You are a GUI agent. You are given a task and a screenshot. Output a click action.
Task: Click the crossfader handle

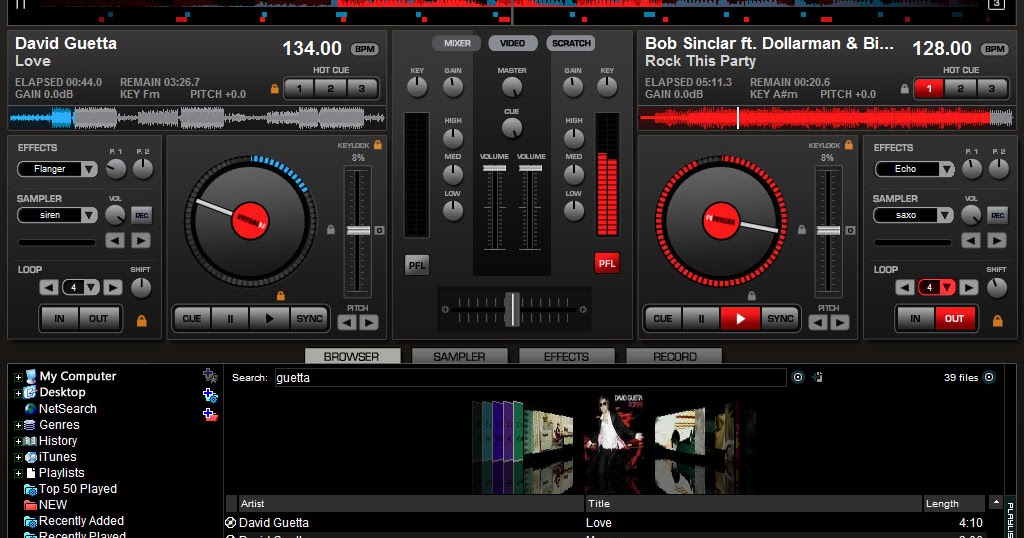513,309
